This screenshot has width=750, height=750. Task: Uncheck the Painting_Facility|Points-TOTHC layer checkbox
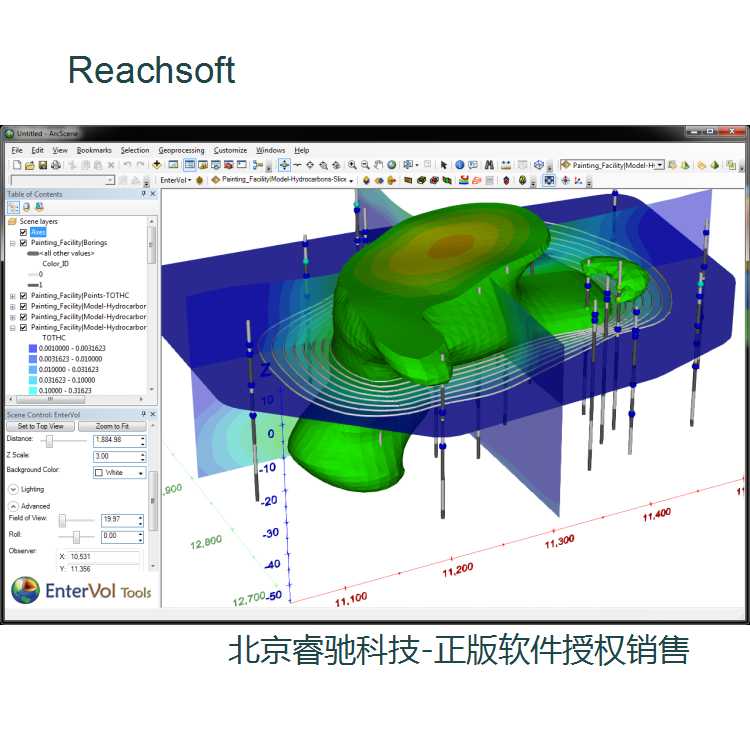pyautogui.click(x=23, y=296)
